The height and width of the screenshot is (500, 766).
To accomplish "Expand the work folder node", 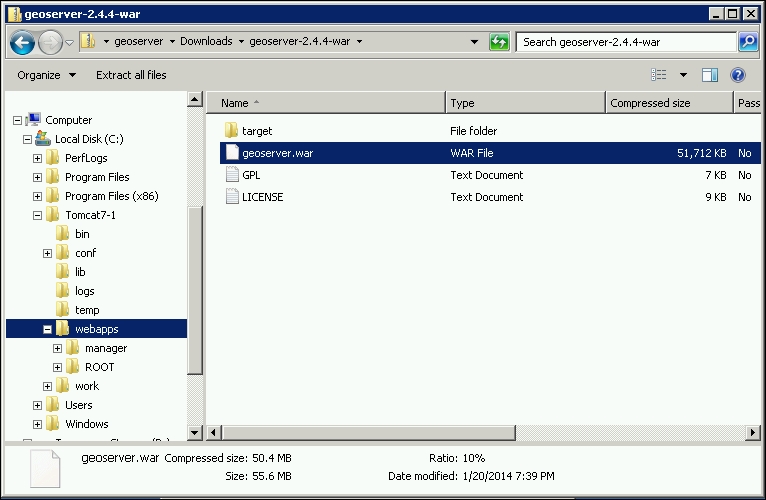I will (47, 387).
